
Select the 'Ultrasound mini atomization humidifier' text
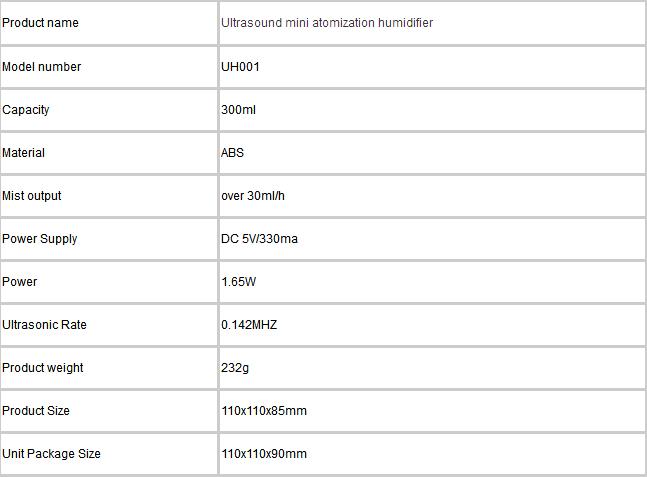coord(327,23)
